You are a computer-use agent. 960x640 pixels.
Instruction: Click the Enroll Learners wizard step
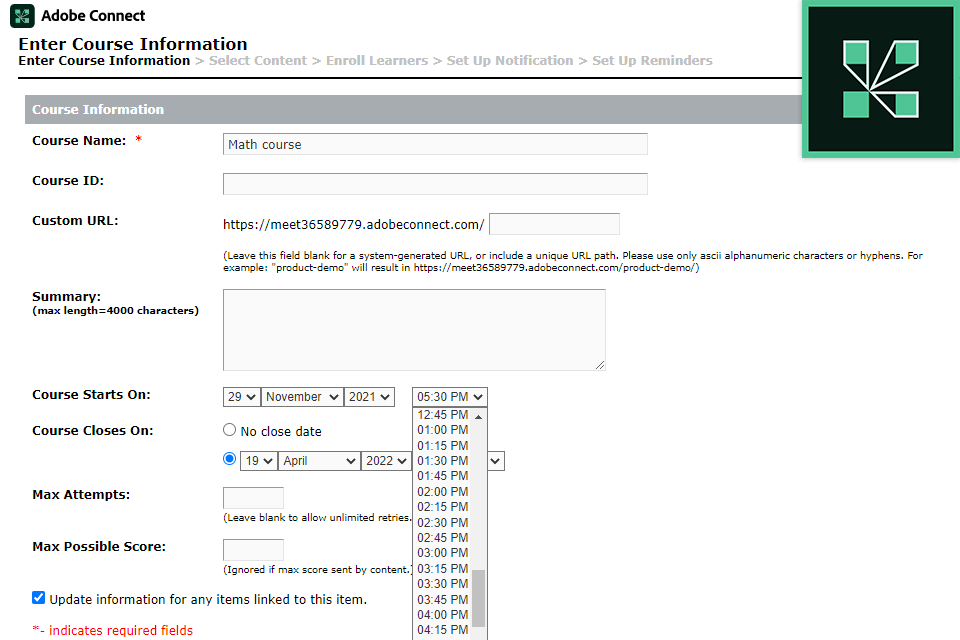377,61
